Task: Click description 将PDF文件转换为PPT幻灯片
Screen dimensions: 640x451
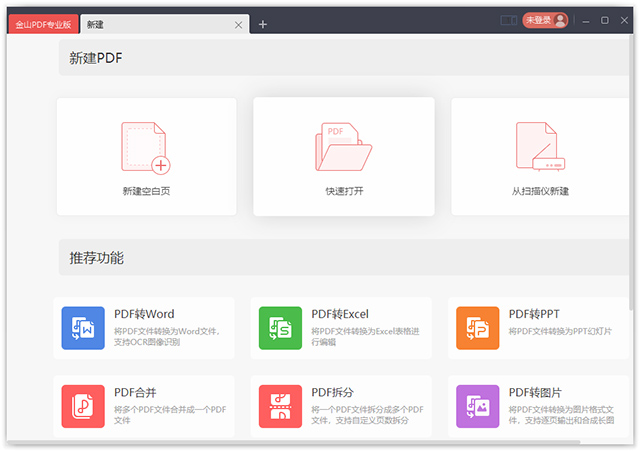Action: (x=560, y=331)
